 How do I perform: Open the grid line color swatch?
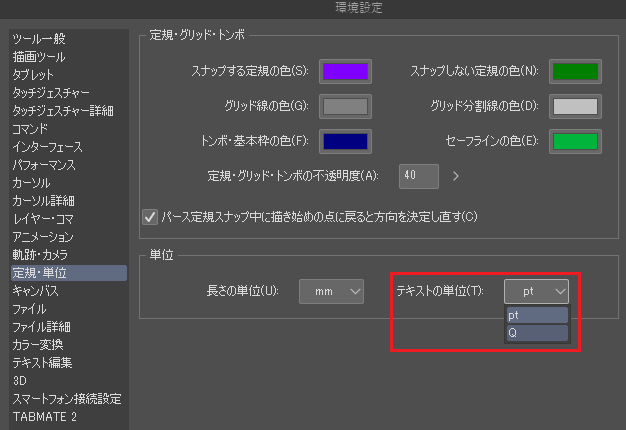tap(345, 106)
